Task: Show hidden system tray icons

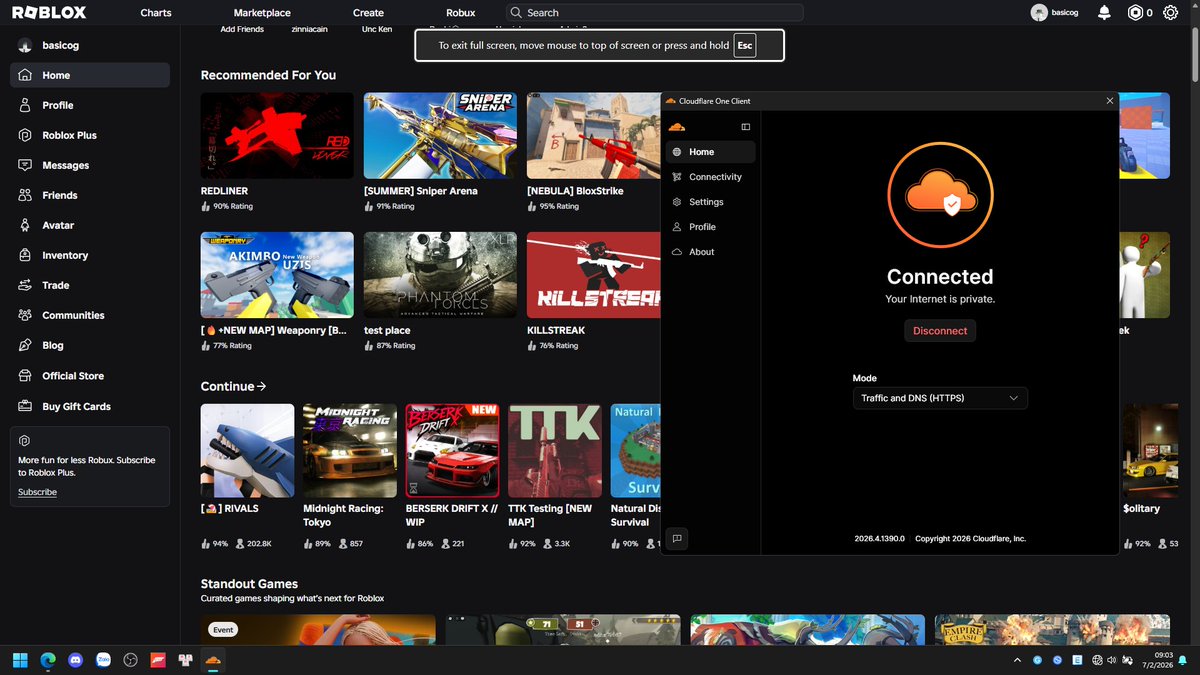Action: coord(1017,660)
